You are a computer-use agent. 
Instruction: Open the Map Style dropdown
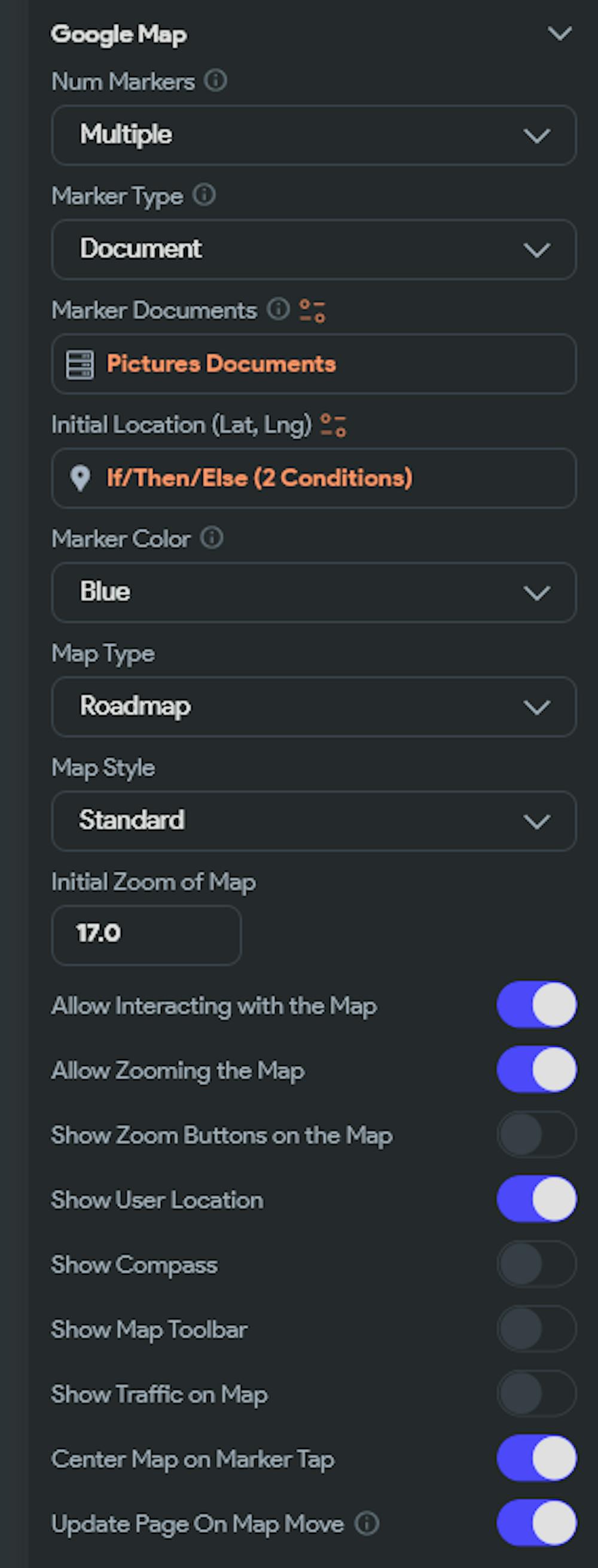pyautogui.click(x=313, y=821)
